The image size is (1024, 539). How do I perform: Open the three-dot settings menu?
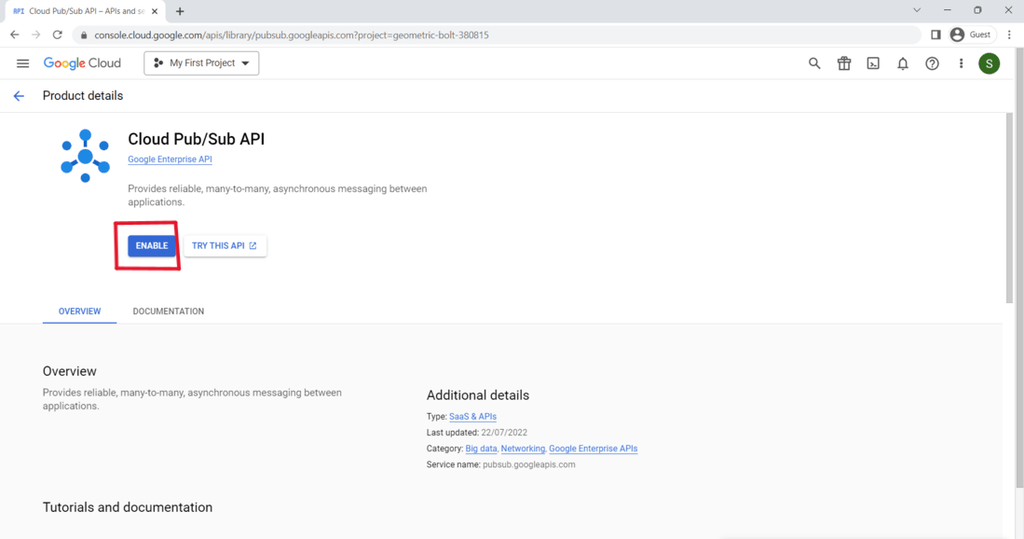961,63
